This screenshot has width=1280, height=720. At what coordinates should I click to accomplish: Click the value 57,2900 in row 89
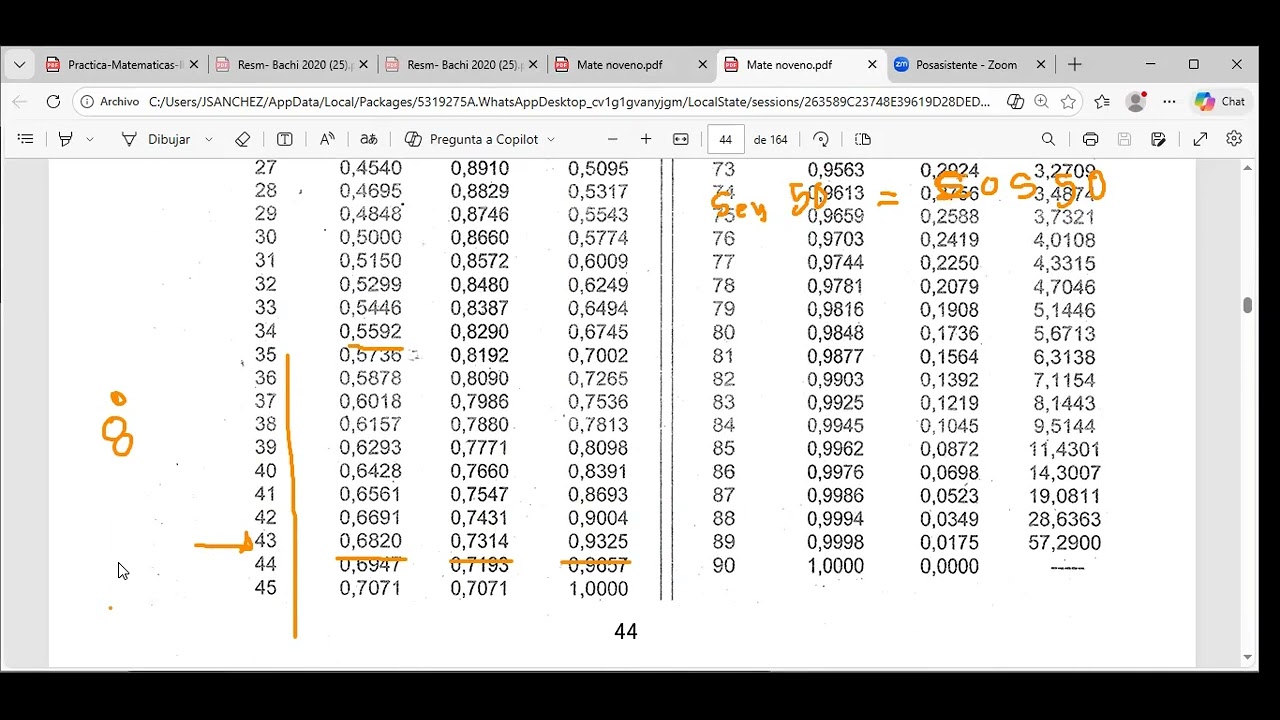pyautogui.click(x=1064, y=543)
